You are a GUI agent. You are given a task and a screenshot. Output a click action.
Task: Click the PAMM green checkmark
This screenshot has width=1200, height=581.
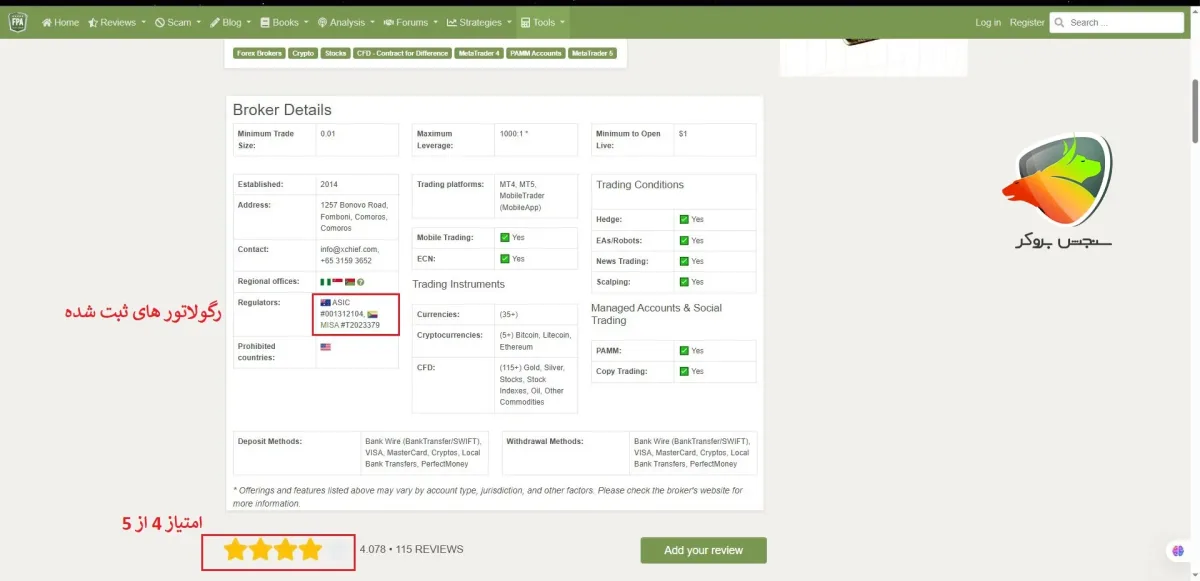[684, 351]
